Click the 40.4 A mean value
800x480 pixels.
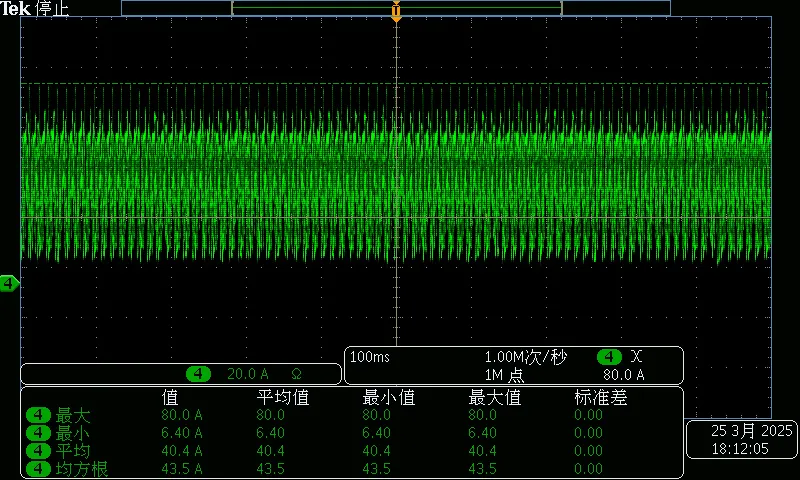click(182, 450)
